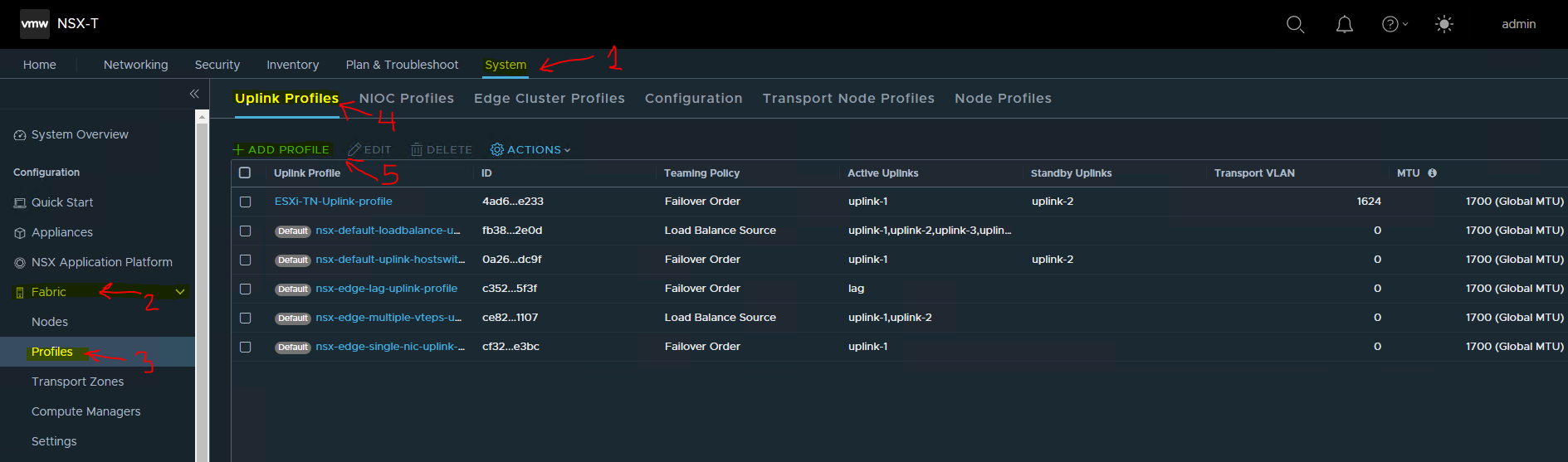Check the nsx-default-uplink-hostswit... row checkbox
The image size is (1568, 462).
(x=245, y=260)
